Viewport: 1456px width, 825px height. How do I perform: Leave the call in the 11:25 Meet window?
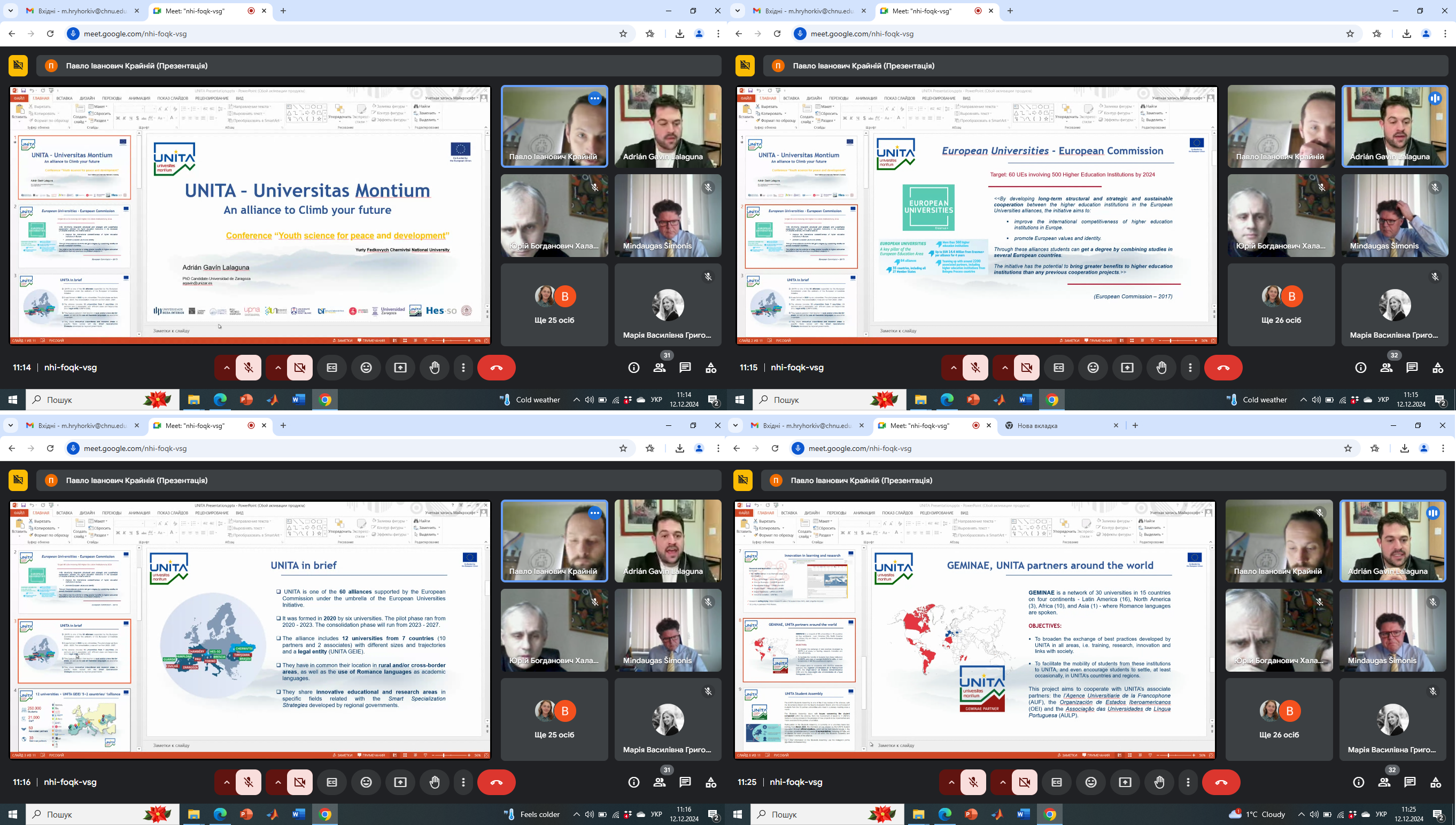coord(1221,782)
